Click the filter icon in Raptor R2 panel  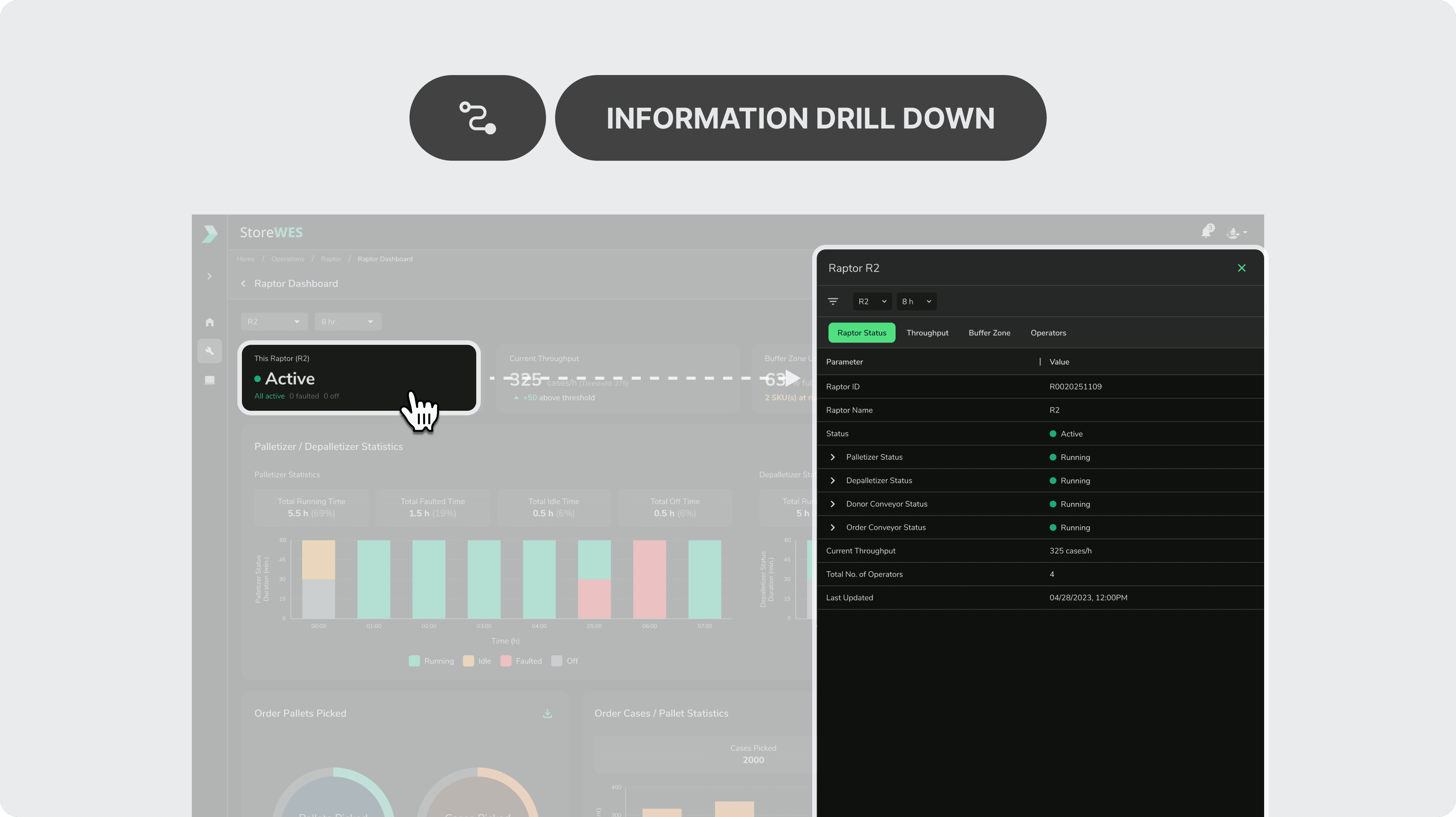point(833,301)
